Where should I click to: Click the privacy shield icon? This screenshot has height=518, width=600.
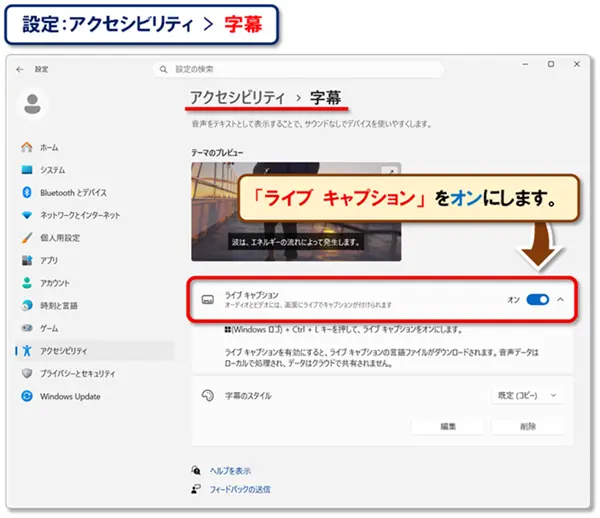coord(27,373)
